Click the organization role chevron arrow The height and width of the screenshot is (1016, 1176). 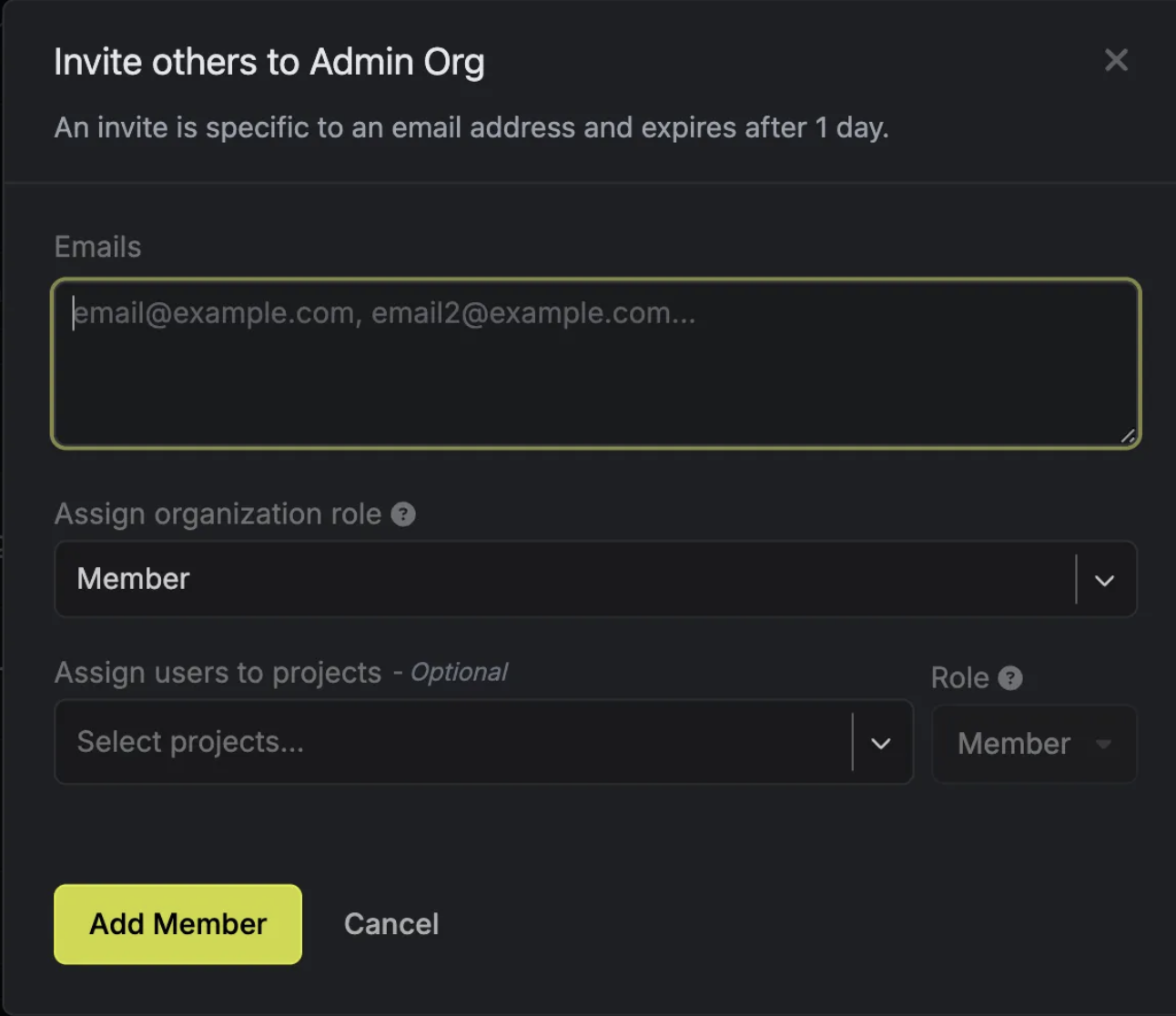(1104, 580)
